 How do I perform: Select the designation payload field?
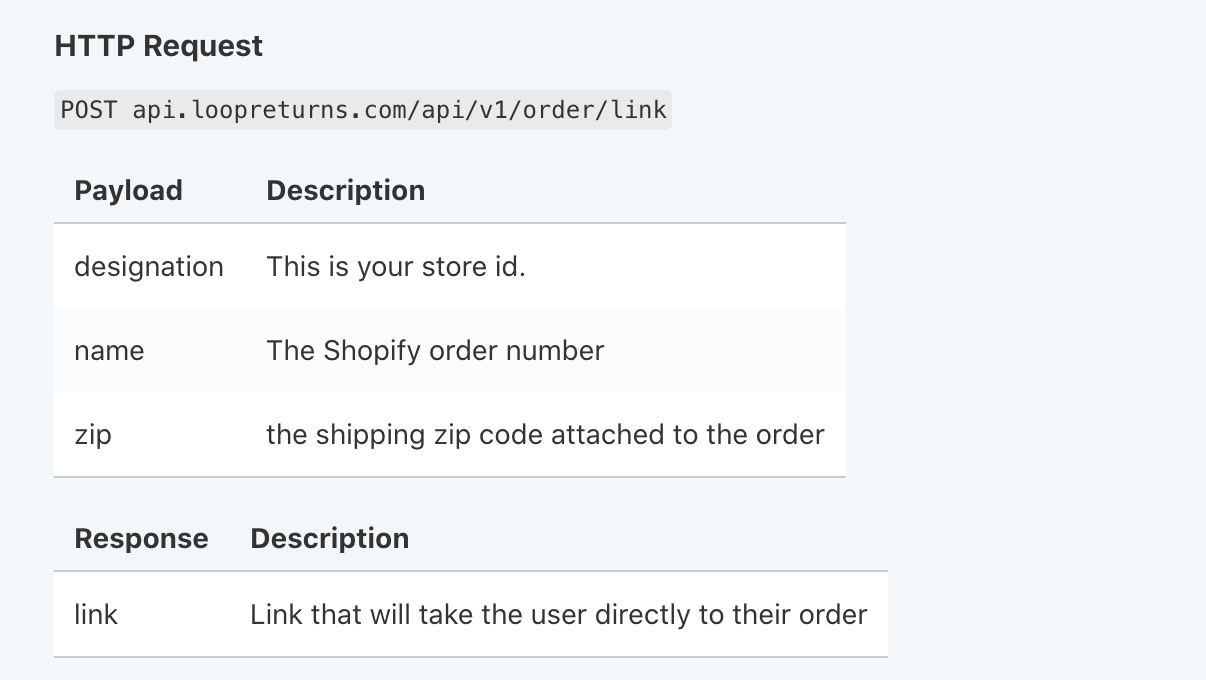click(x=148, y=267)
